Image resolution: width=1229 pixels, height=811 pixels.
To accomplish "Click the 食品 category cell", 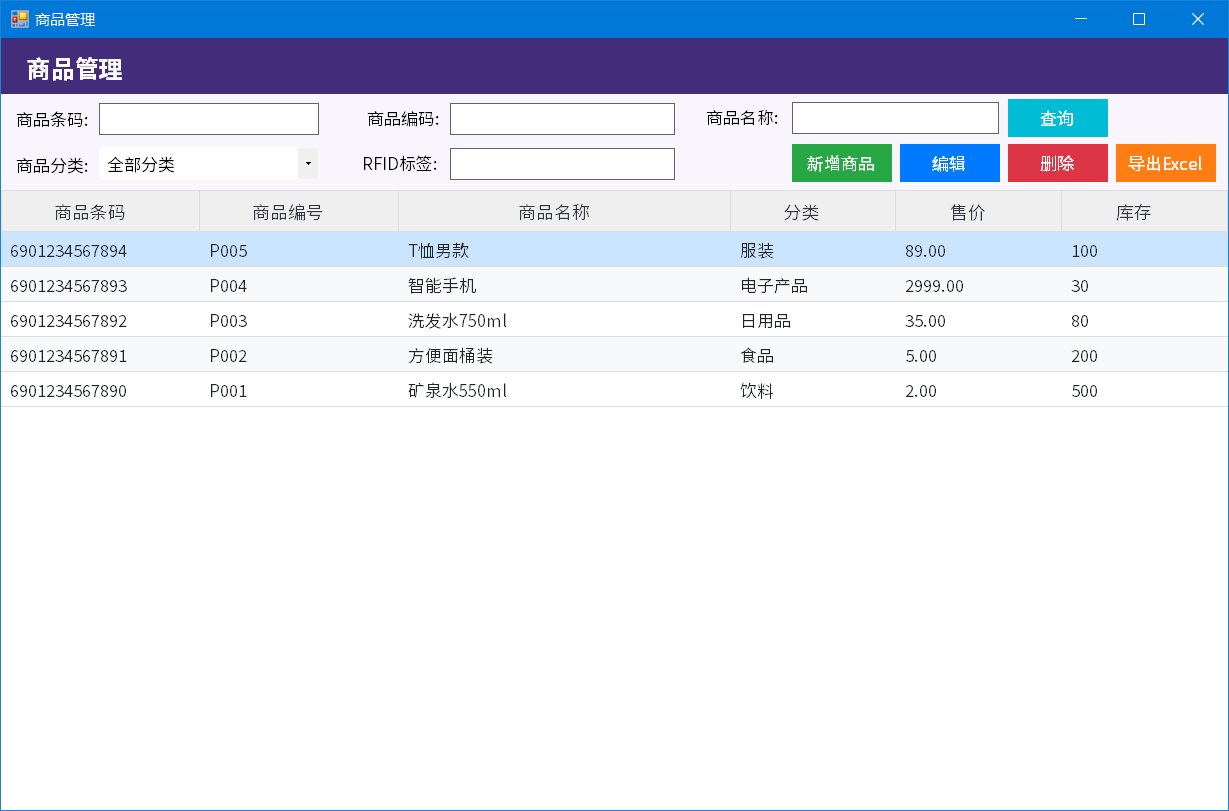I will coord(813,355).
